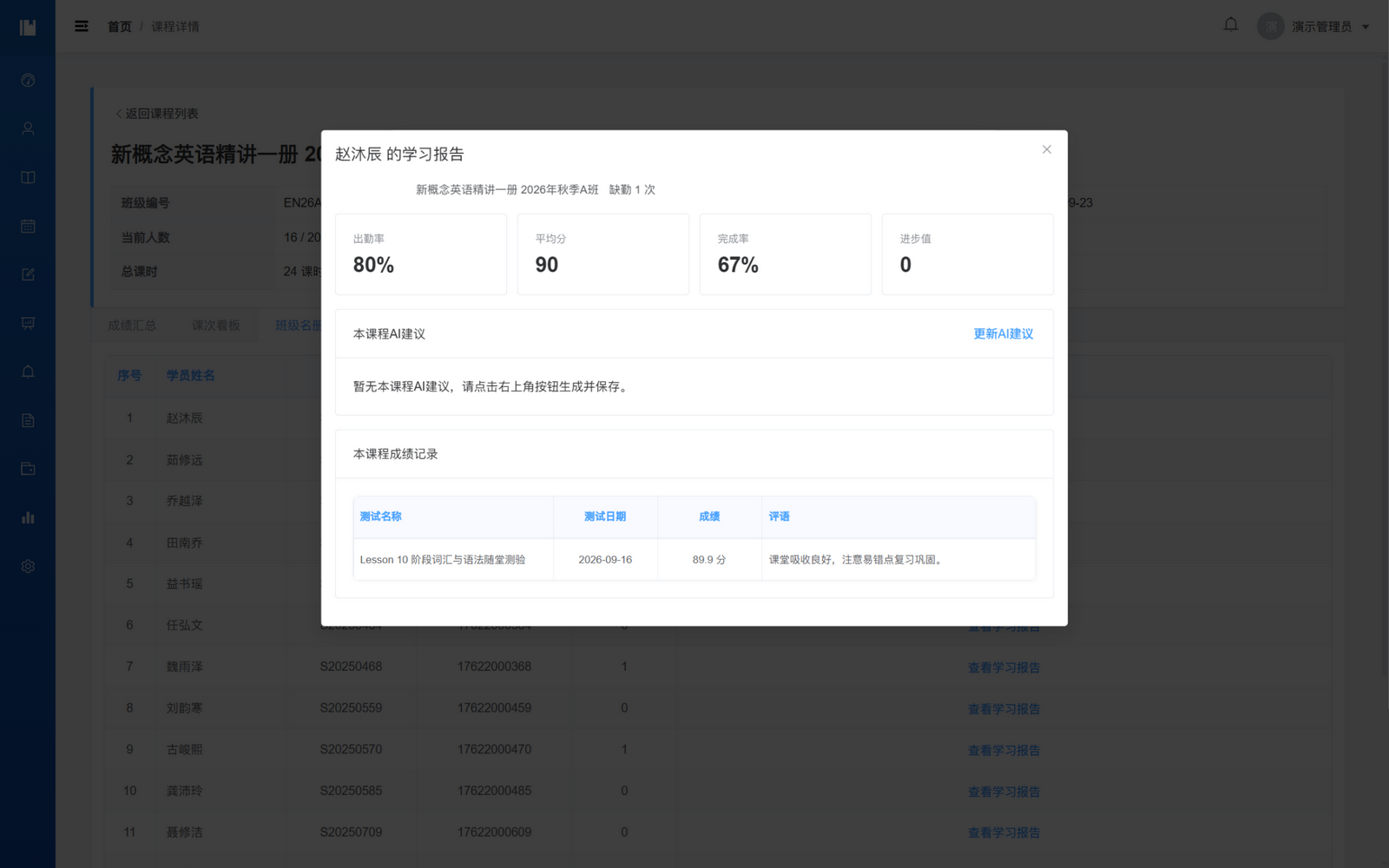Click the 完成率 67% card
The width and height of the screenshot is (1389, 868).
tap(786, 254)
